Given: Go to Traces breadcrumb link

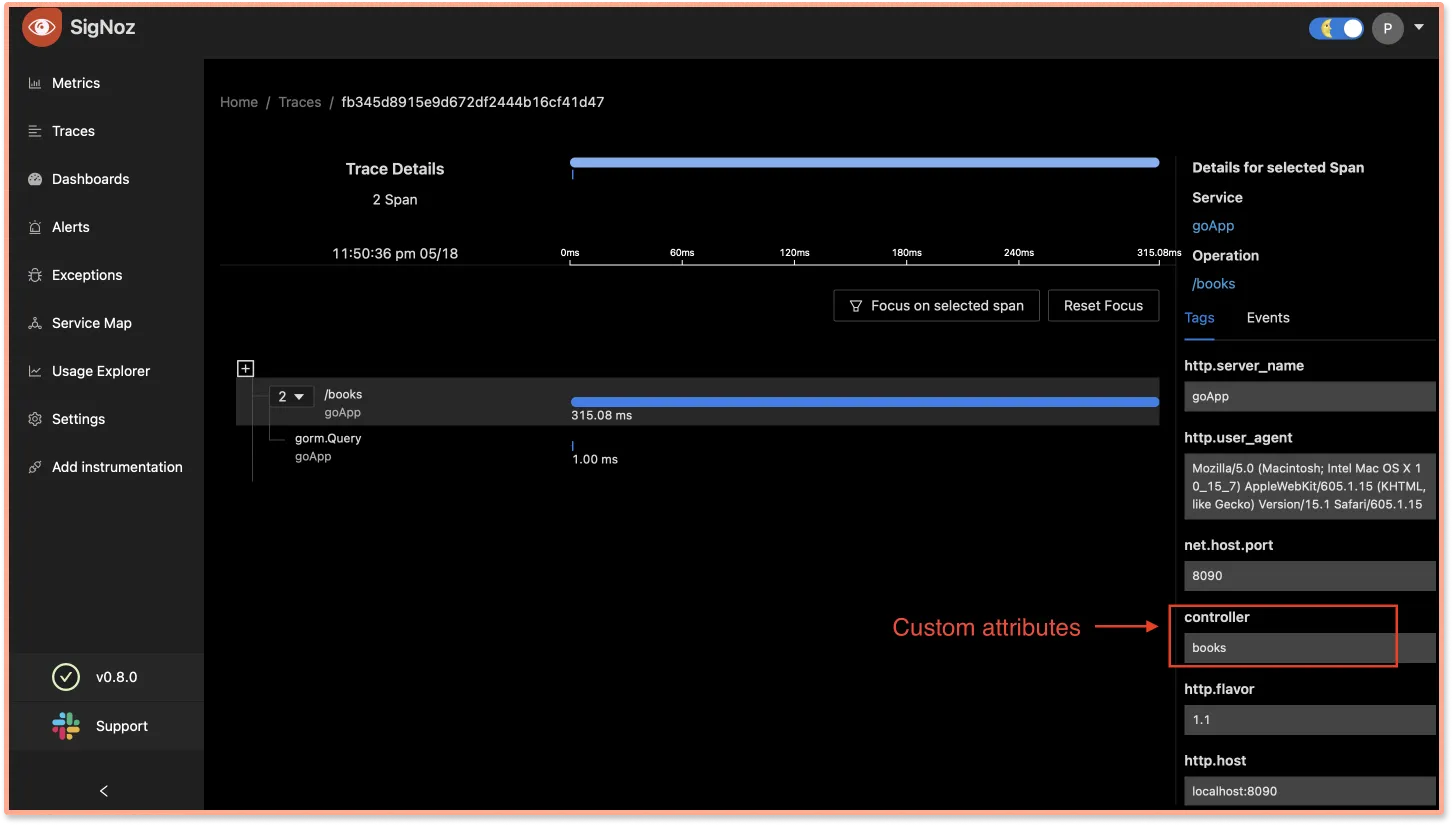Looking at the screenshot, I should [300, 102].
